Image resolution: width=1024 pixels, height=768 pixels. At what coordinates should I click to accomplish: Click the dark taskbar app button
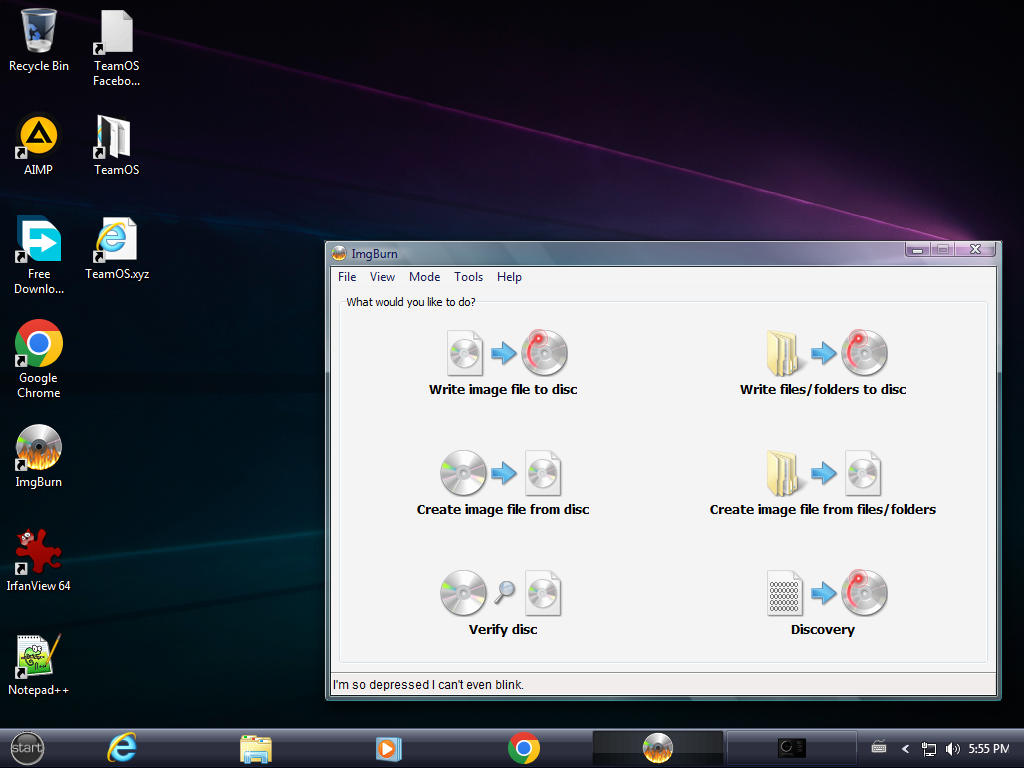click(x=792, y=748)
